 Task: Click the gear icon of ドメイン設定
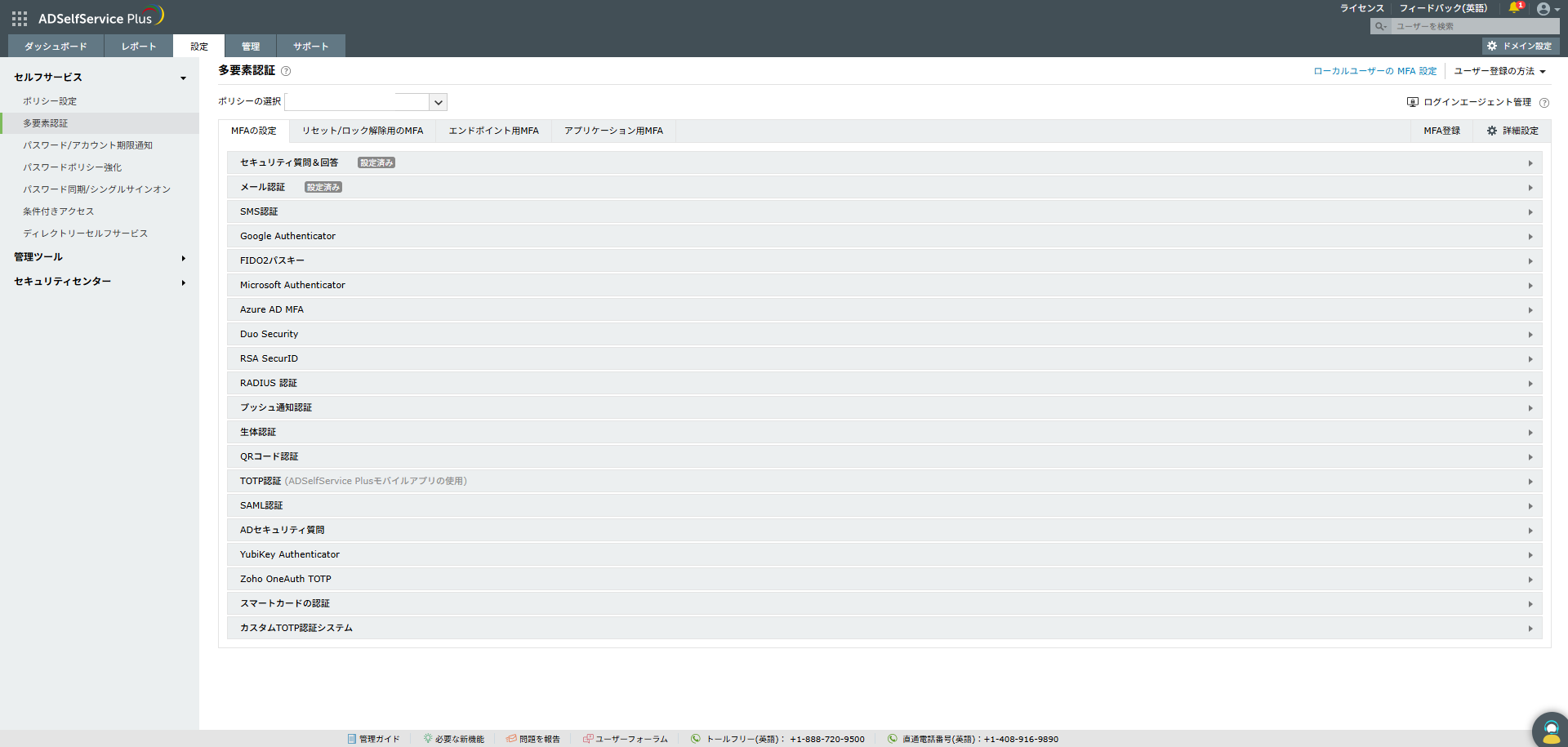tap(1492, 47)
